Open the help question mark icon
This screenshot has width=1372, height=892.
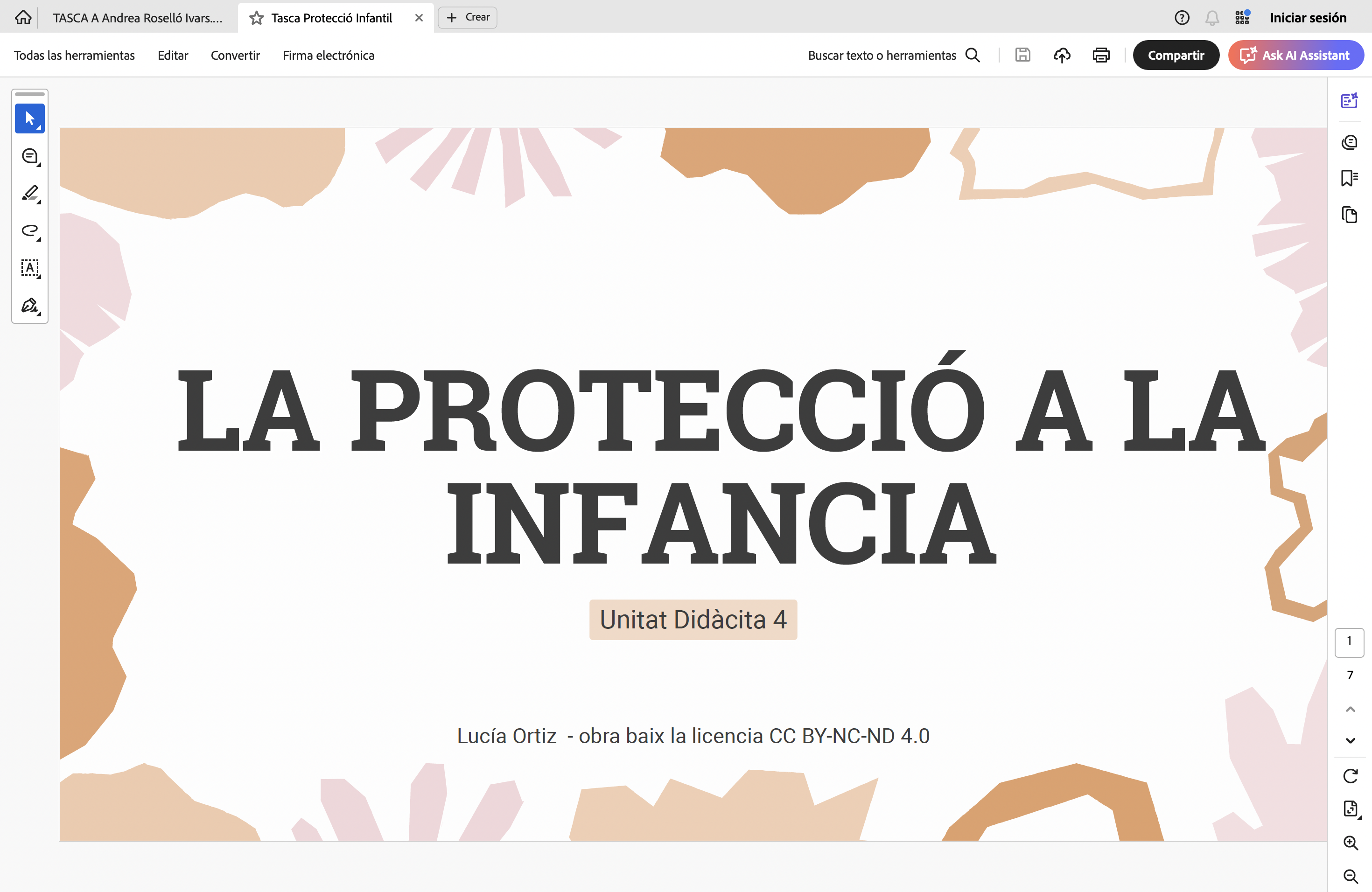1182,18
